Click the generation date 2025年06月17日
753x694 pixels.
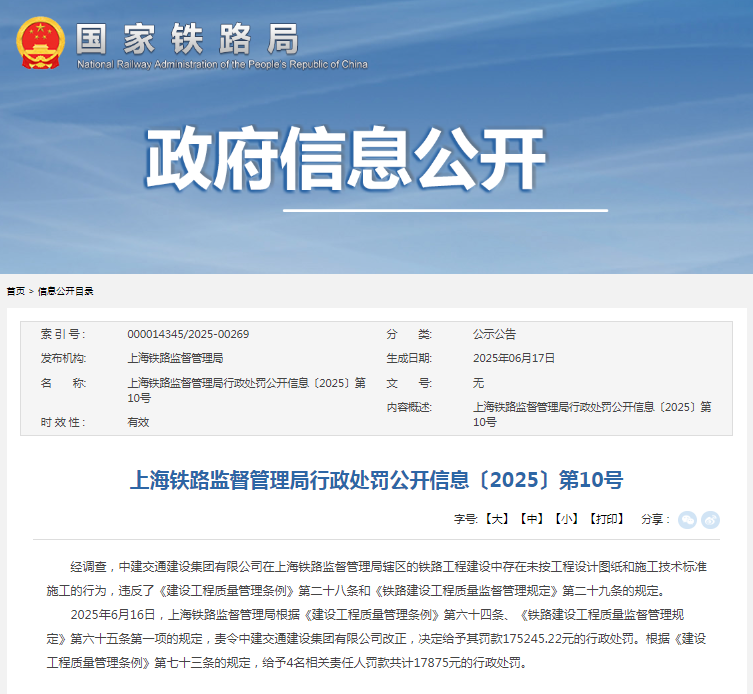[513, 358]
